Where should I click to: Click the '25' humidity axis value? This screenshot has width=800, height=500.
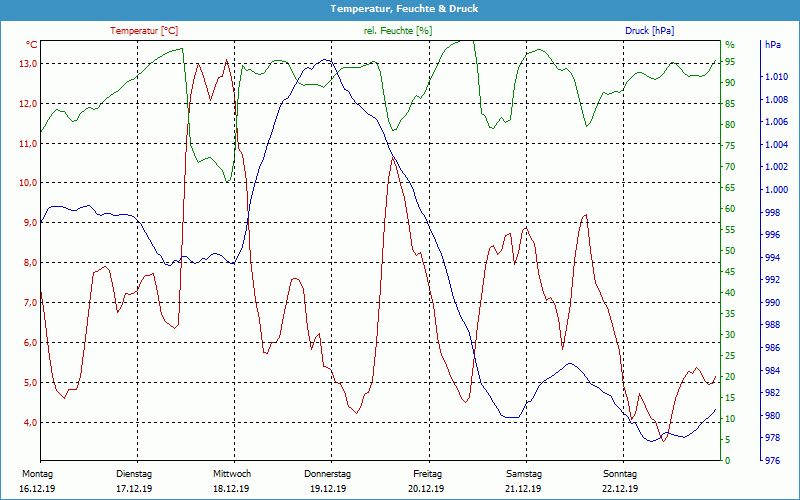730,356
